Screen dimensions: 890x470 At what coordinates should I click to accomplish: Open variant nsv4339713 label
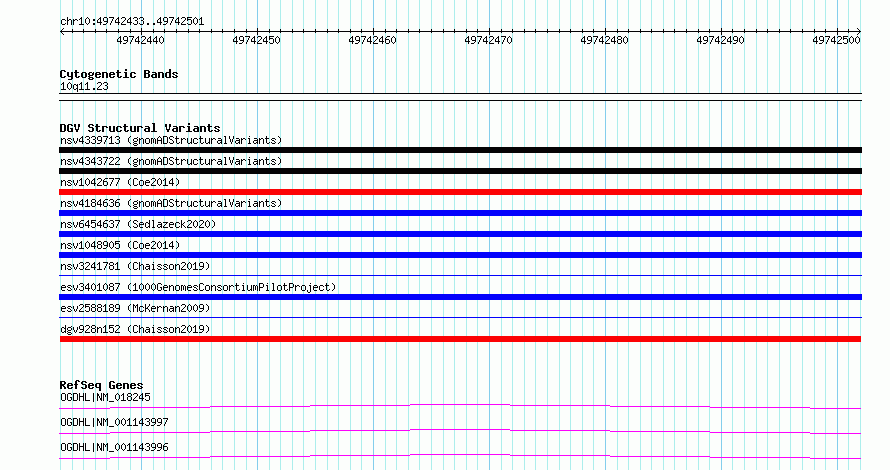point(171,140)
